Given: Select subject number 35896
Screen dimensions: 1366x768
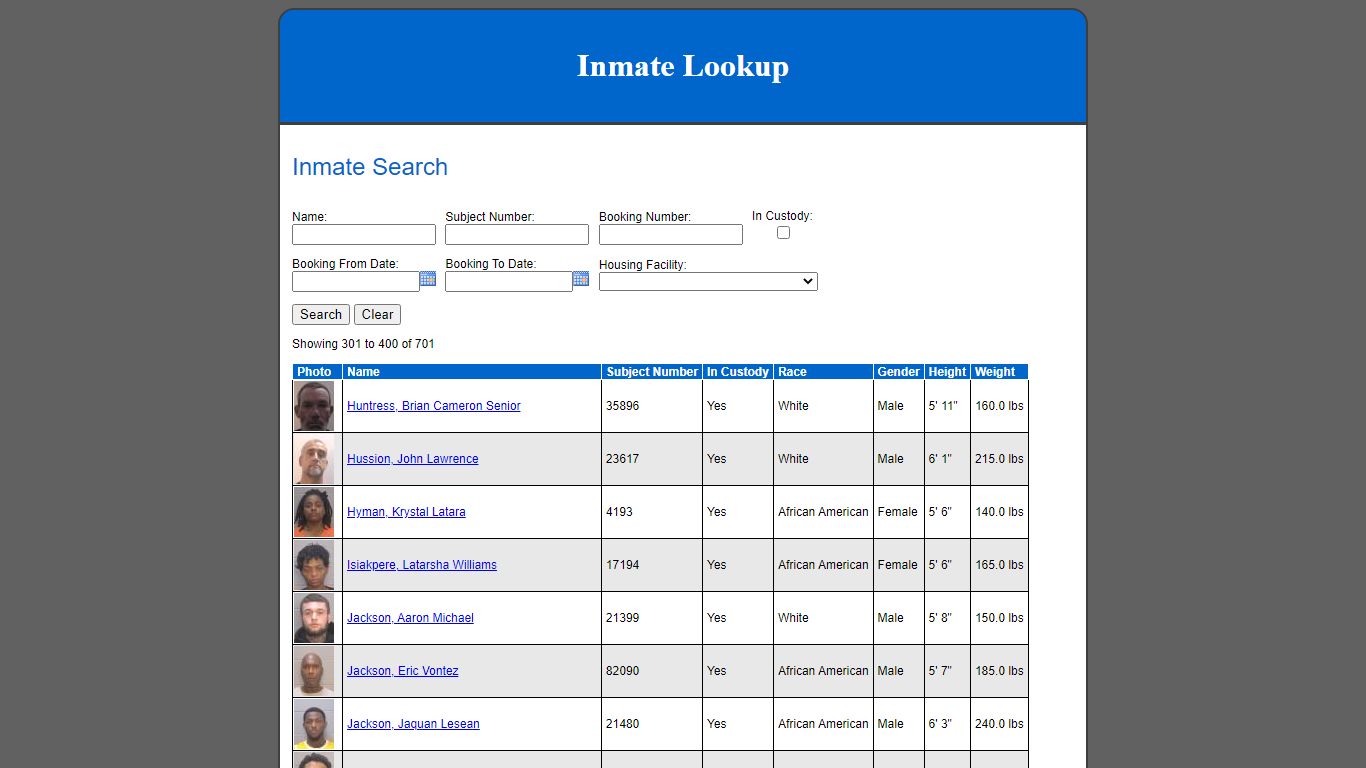Looking at the screenshot, I should 622,406.
